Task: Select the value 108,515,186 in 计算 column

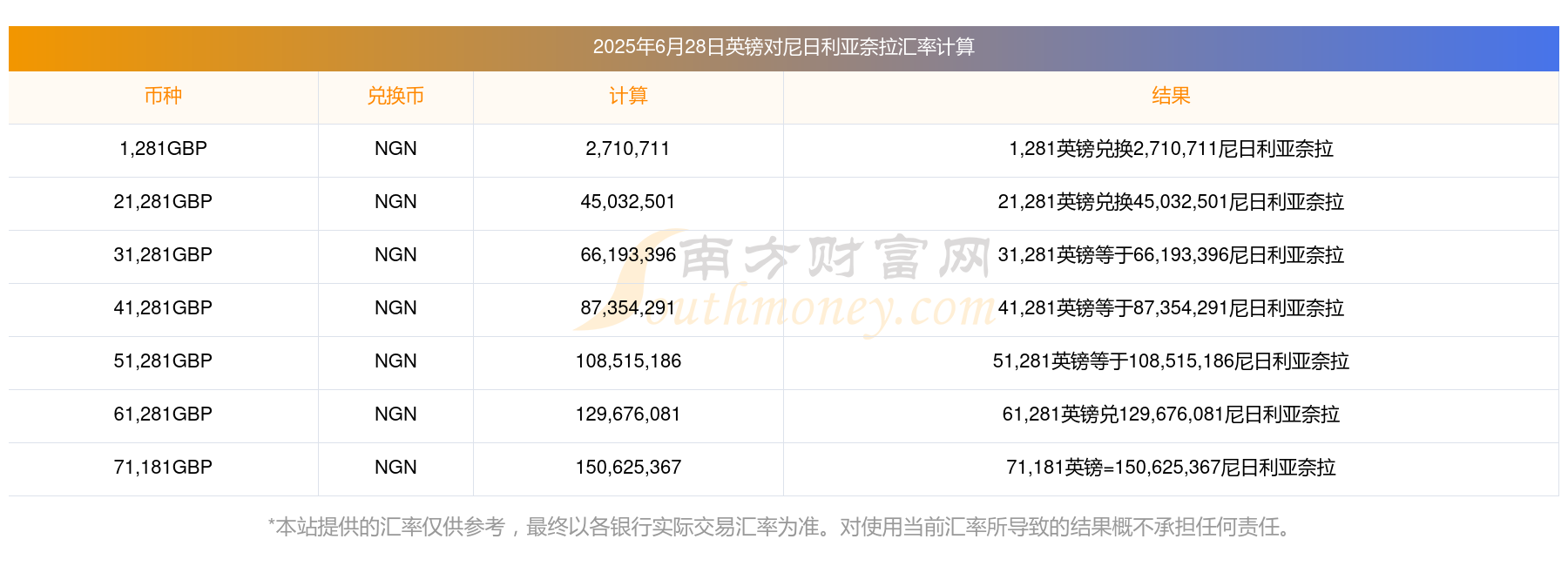Action: tap(628, 361)
